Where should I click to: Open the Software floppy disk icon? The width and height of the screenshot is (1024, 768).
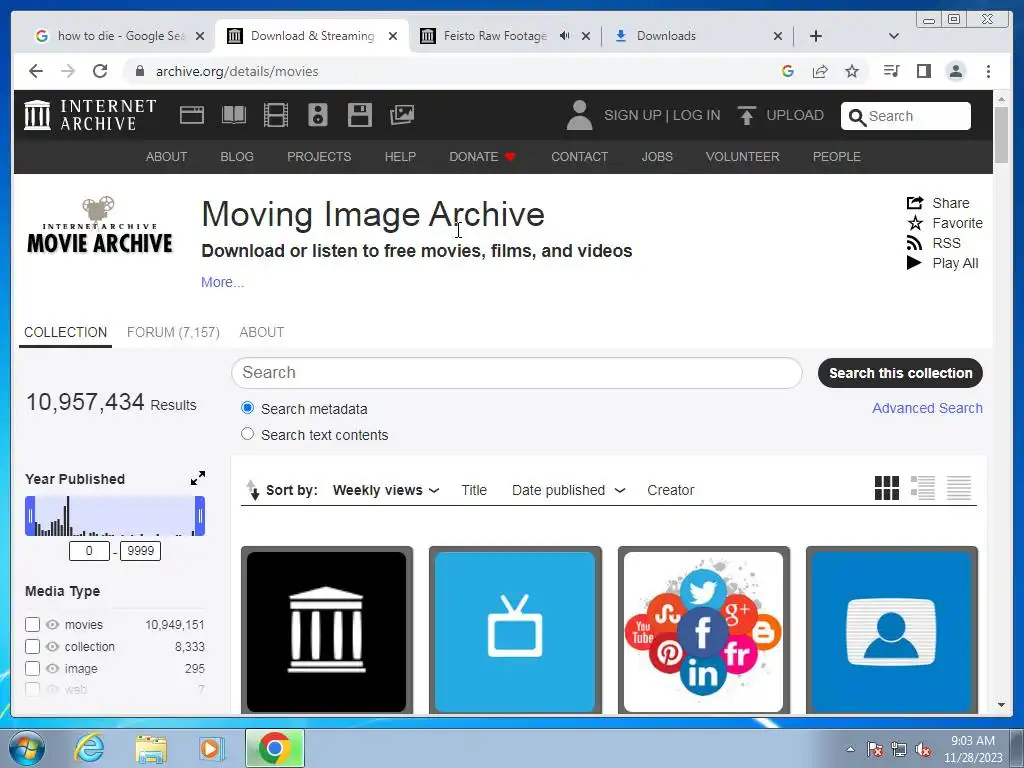(x=360, y=115)
